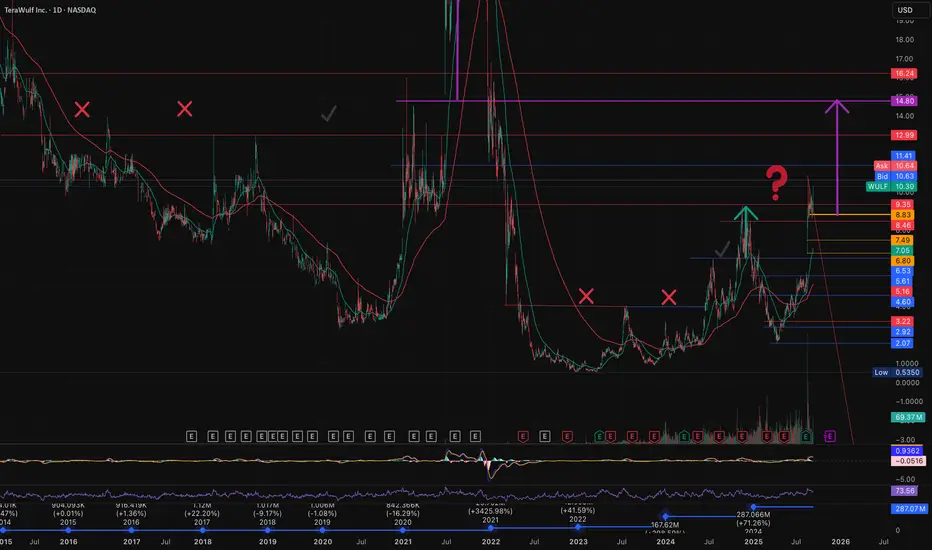
Task: Open the USD currency selector
Action: pos(902,11)
